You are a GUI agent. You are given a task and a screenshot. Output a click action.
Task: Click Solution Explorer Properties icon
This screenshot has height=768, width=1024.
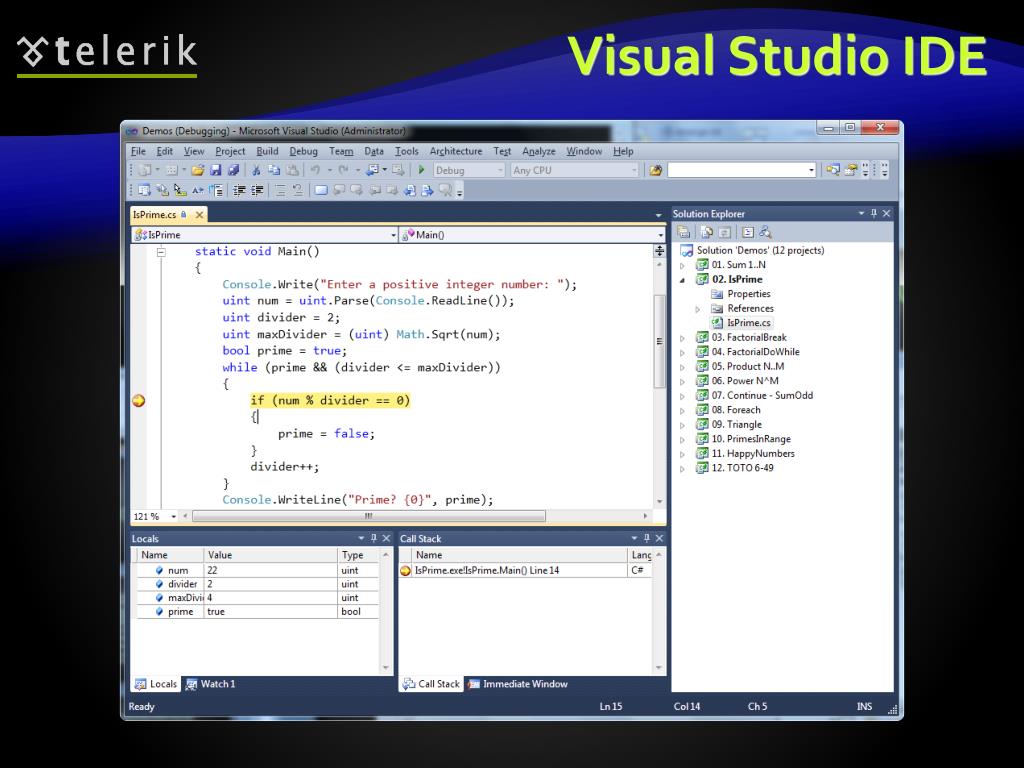click(683, 232)
